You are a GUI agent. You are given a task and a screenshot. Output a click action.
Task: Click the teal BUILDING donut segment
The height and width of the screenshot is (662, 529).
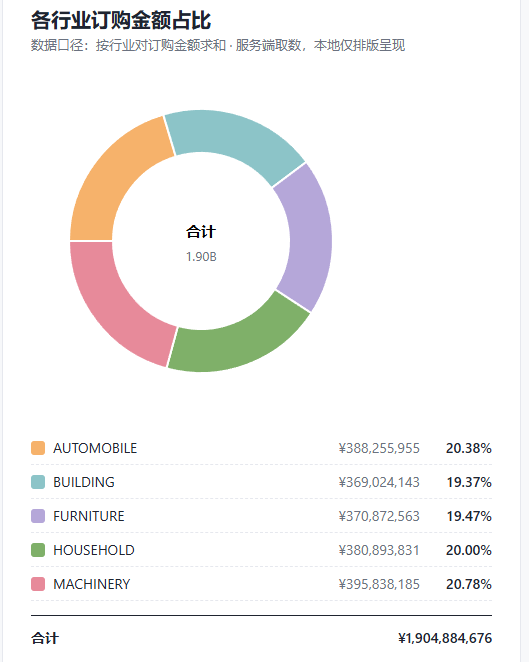(236, 139)
